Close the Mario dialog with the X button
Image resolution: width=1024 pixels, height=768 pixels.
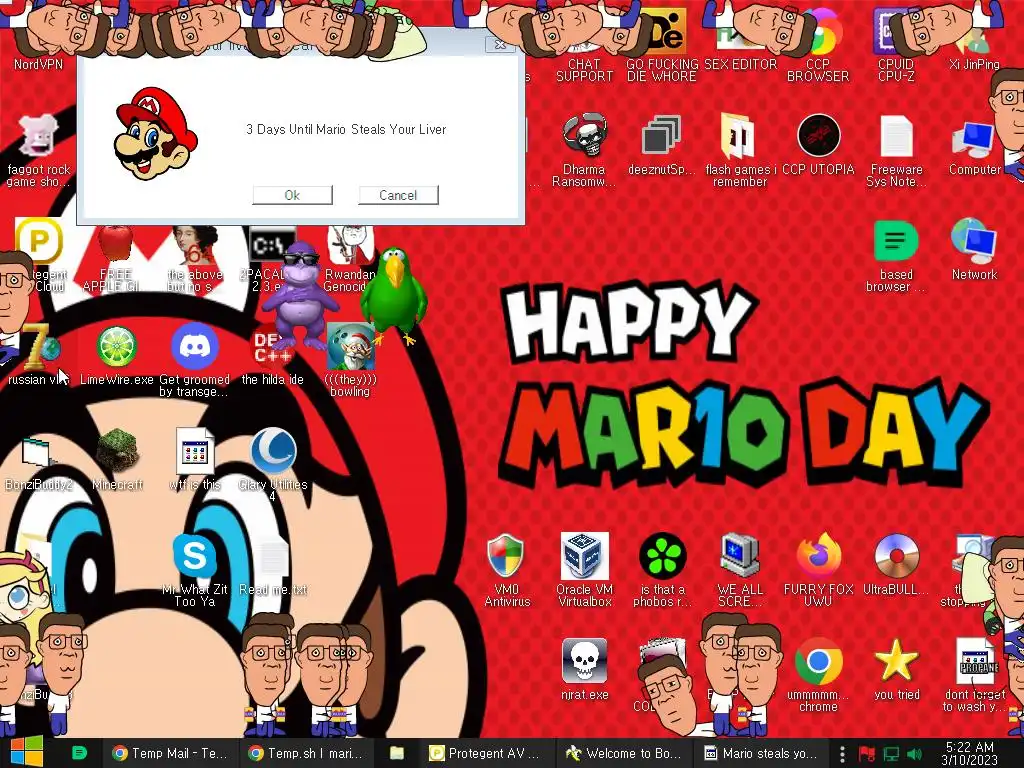(500, 44)
